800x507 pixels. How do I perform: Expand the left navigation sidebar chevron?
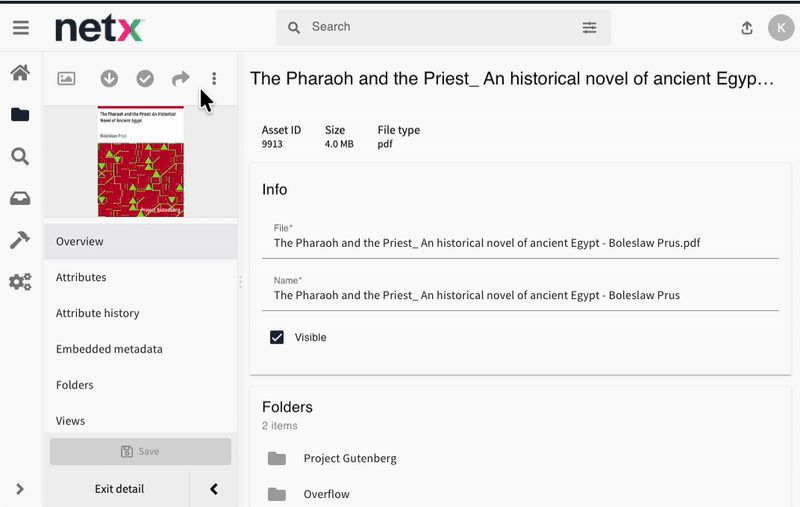pyautogui.click(x=20, y=489)
